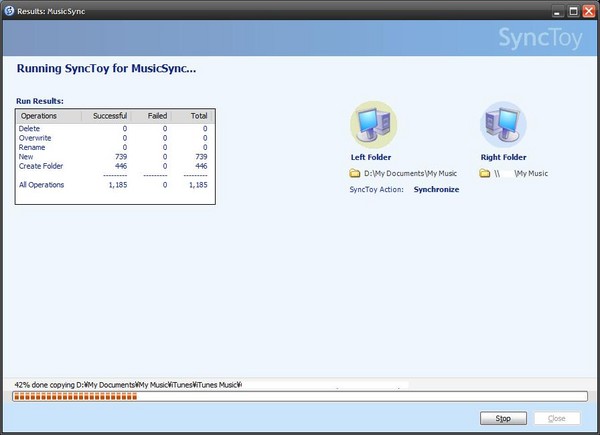
Task: Click the Left Folder label
Action: (x=371, y=157)
